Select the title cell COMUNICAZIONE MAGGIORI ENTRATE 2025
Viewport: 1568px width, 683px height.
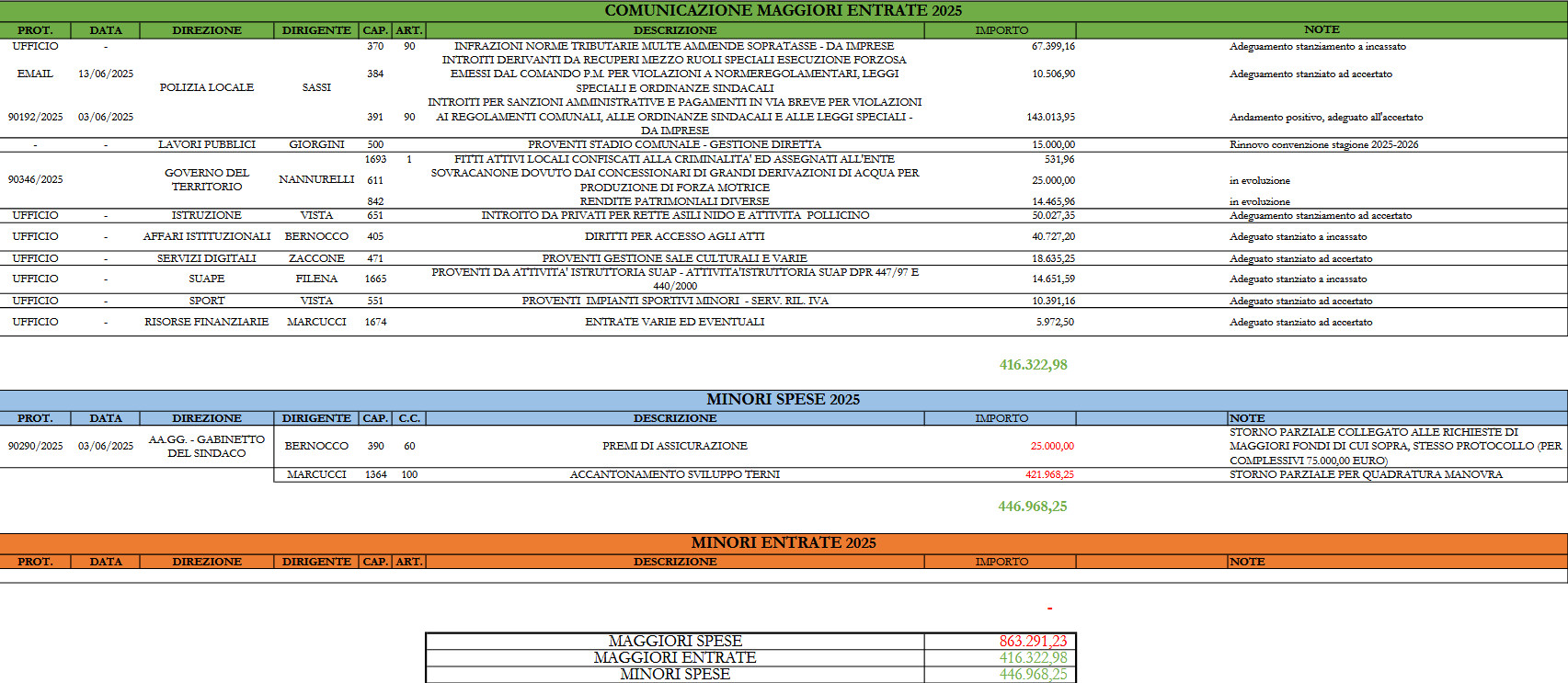click(784, 10)
